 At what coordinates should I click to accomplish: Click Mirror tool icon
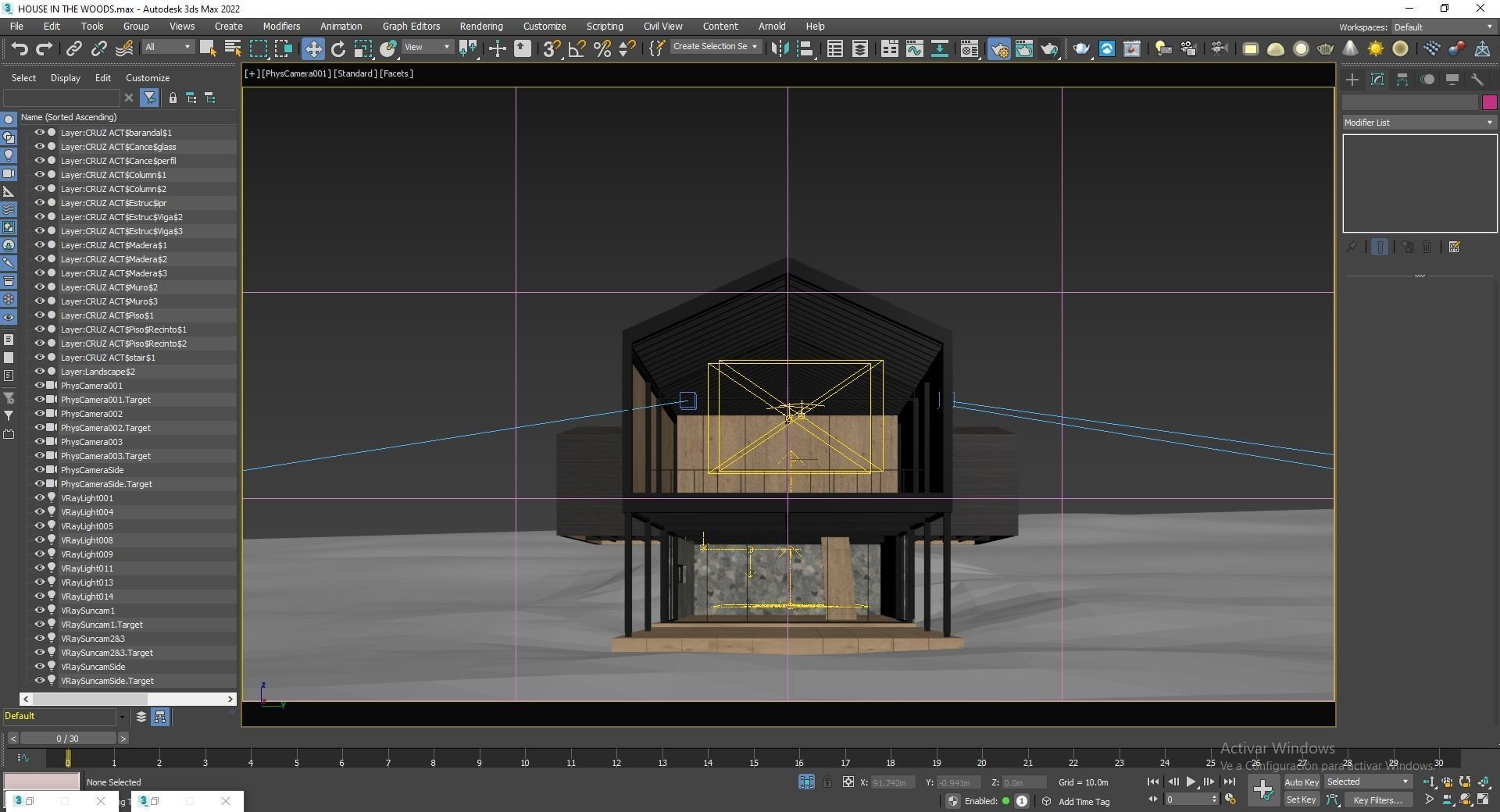point(780,48)
